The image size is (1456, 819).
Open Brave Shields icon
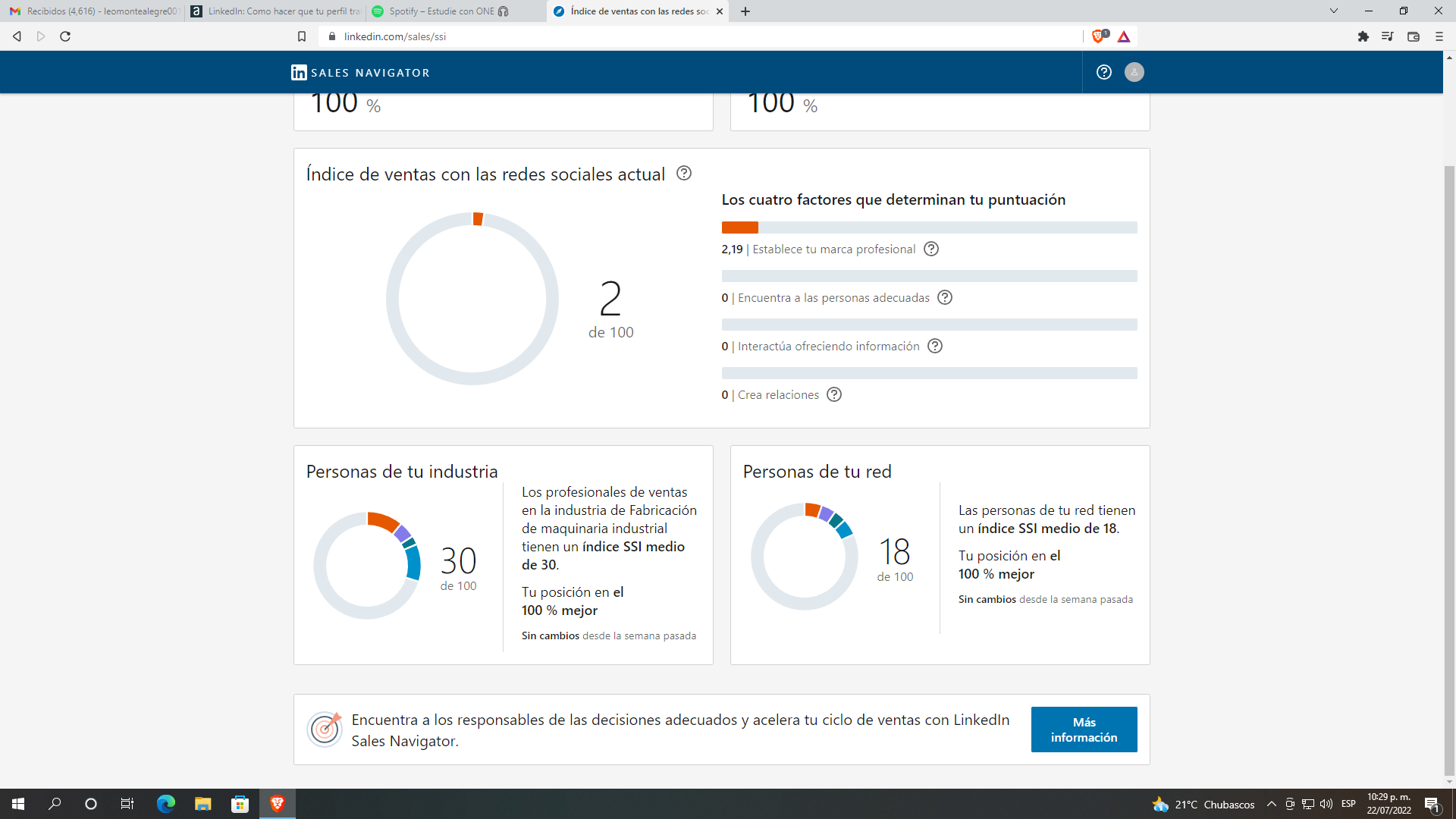(1099, 36)
